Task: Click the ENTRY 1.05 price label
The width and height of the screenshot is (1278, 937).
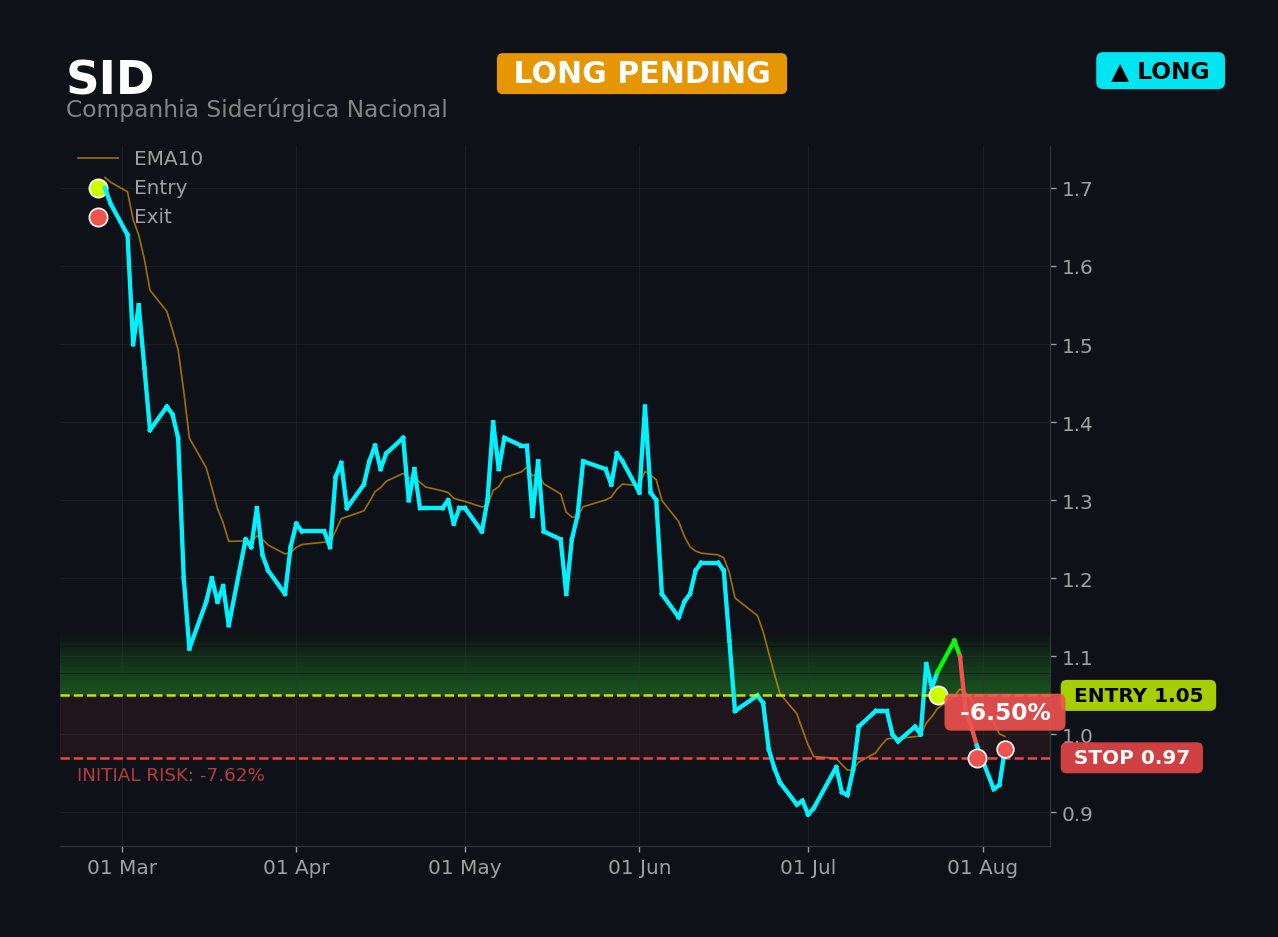Action: tap(1138, 696)
